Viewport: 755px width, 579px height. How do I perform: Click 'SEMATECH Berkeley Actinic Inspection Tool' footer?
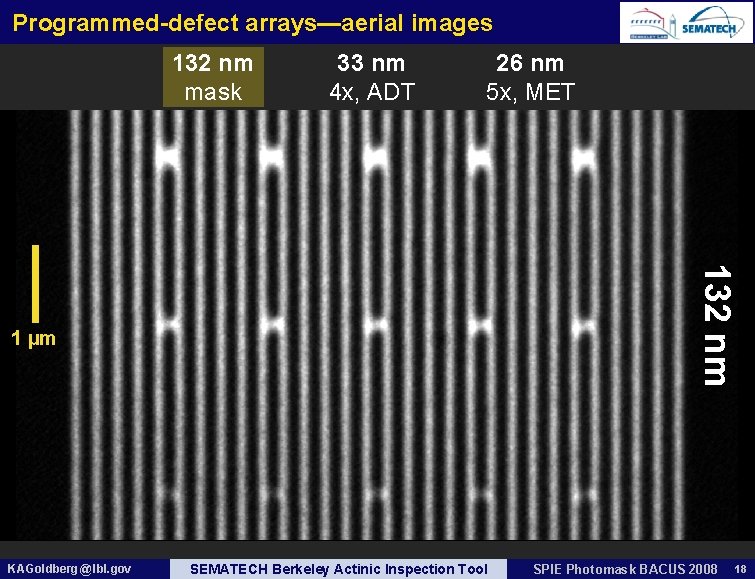[338, 569]
